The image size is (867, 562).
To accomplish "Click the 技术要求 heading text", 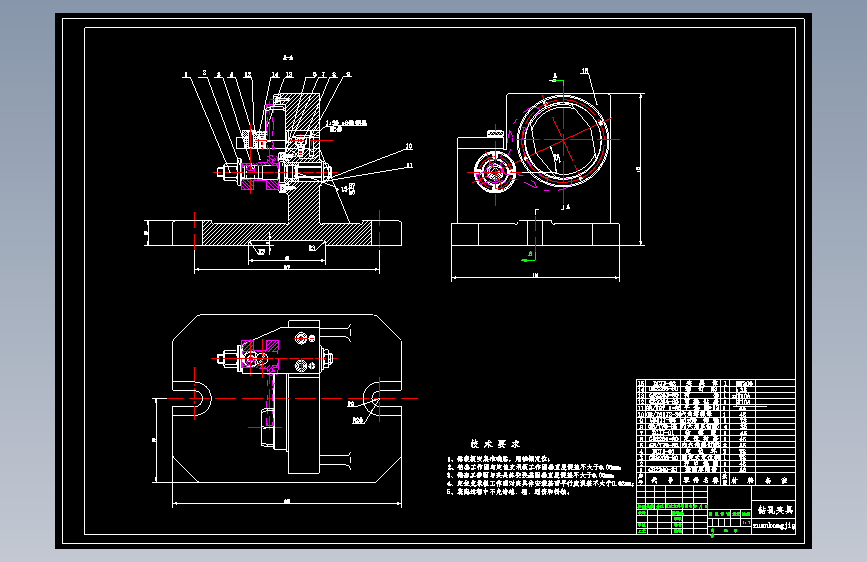I will [495, 444].
